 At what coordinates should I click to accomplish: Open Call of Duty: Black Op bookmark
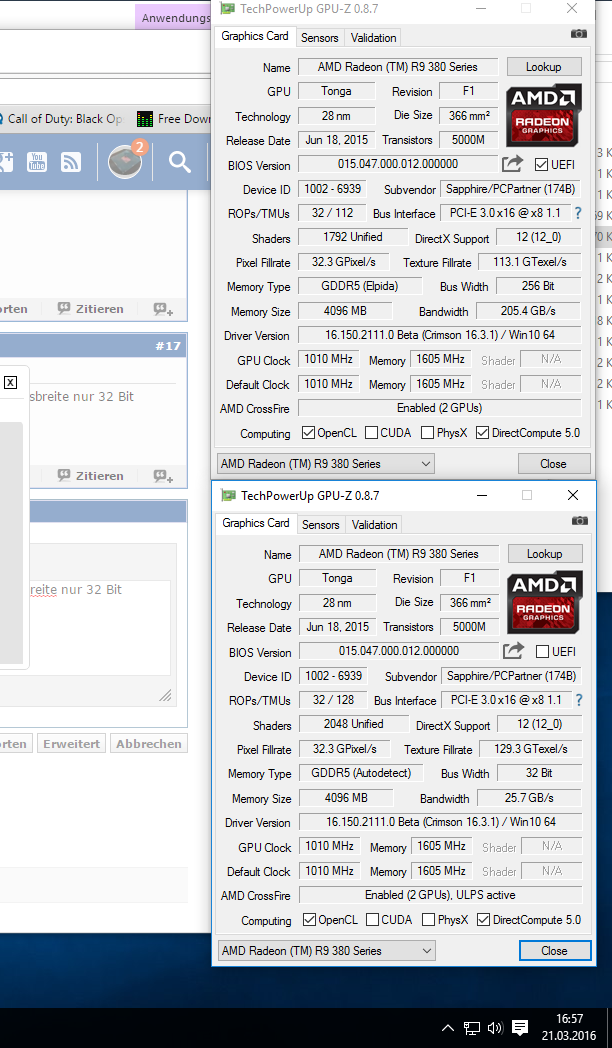pos(61,119)
